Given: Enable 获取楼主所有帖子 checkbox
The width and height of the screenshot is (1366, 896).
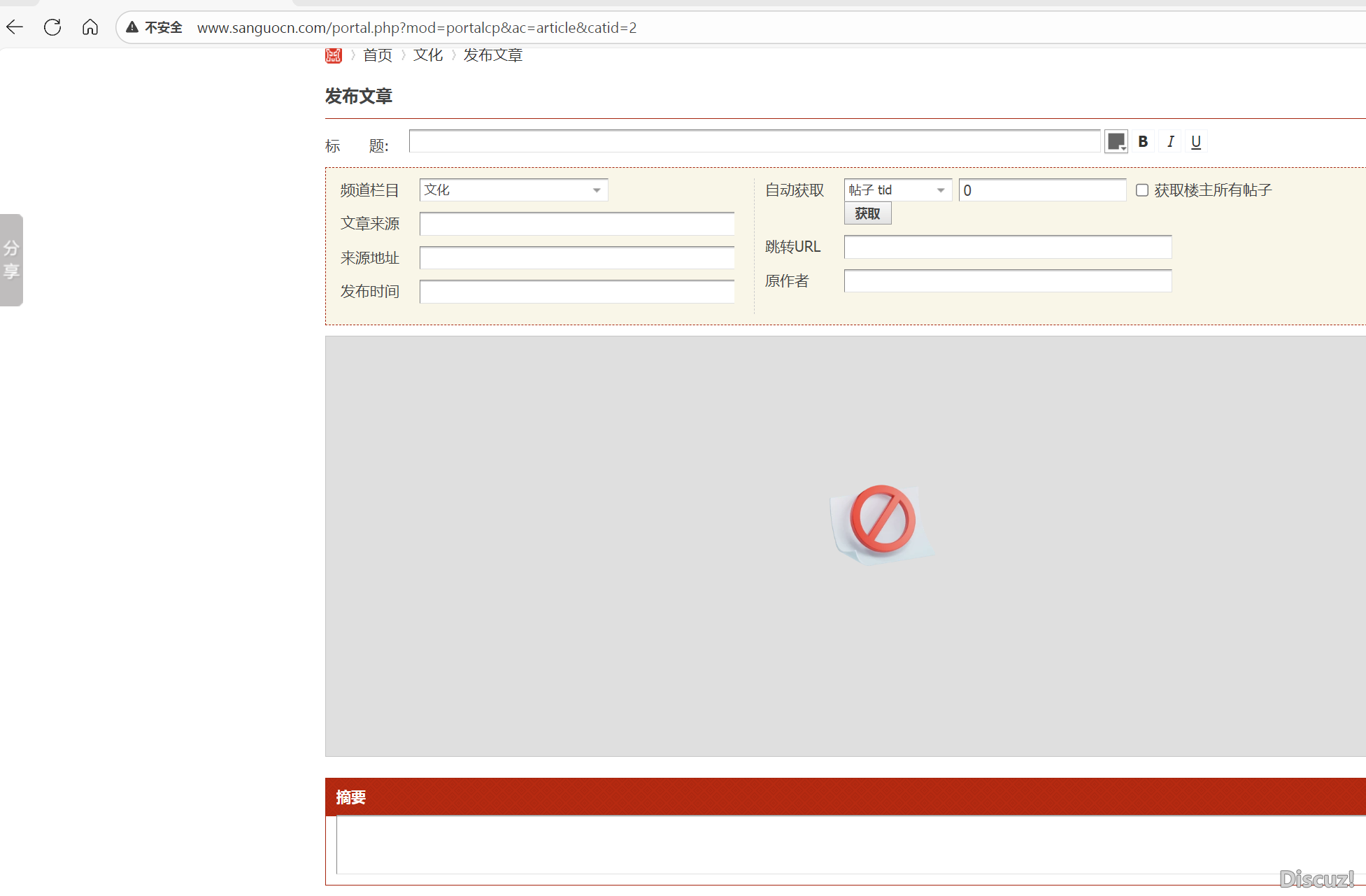Looking at the screenshot, I should click(x=1142, y=190).
